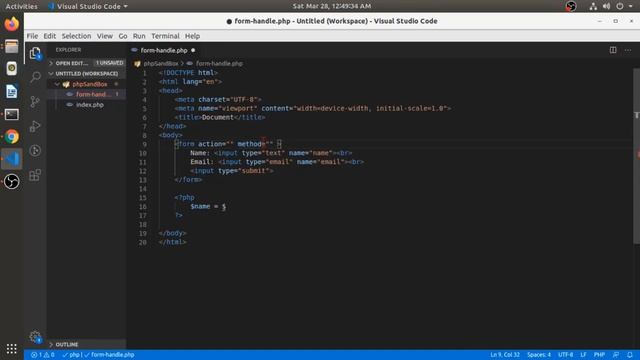
Task: Open the Selection menu
Action: click(76, 36)
